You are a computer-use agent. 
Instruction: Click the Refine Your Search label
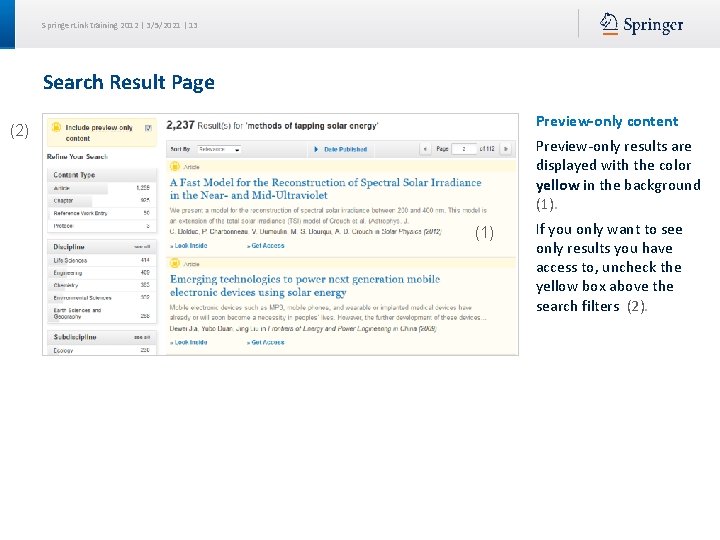coord(77,157)
